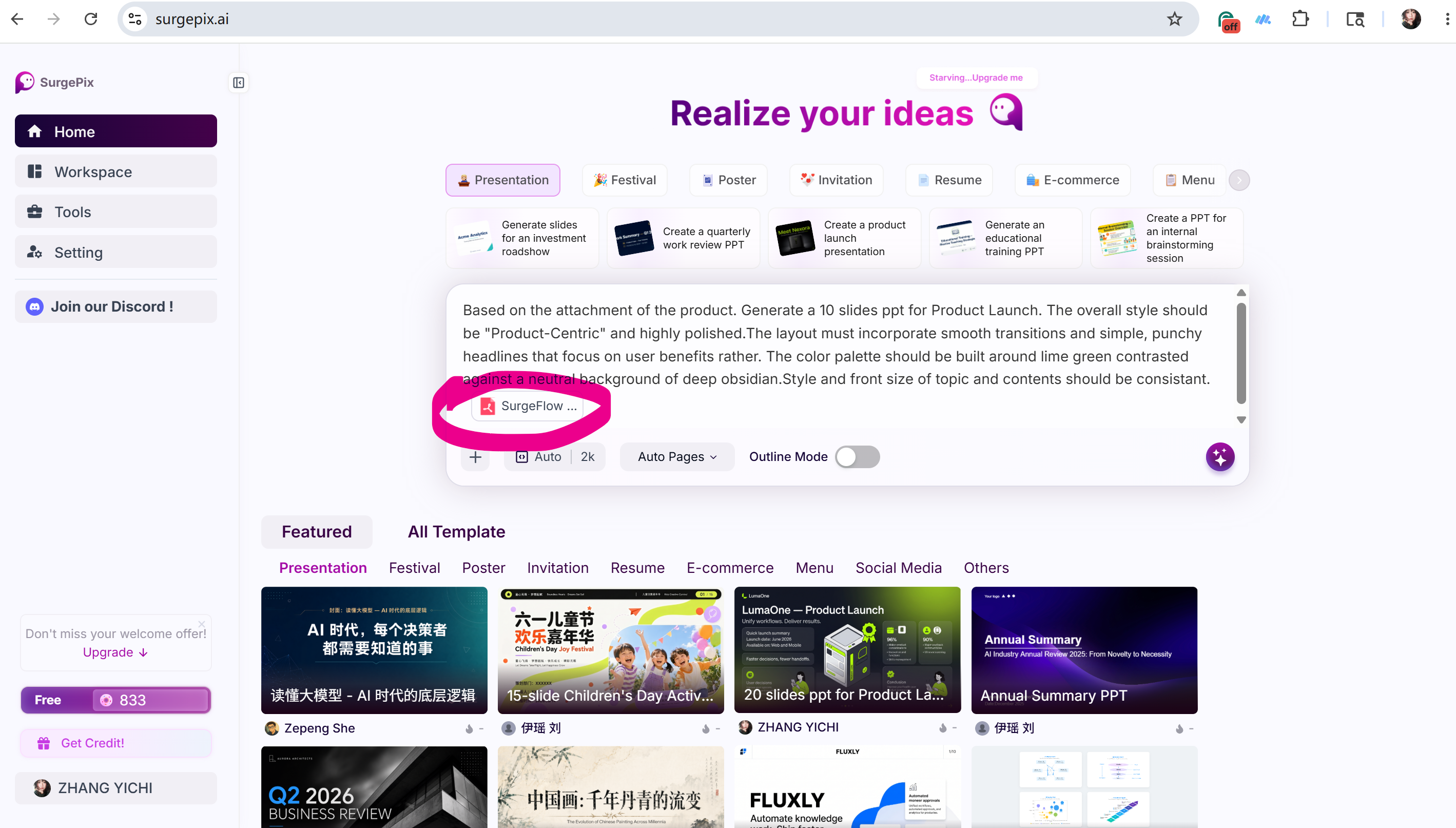Viewport: 1456px width, 828px height.
Task: Bookmark this page with the star icon
Action: pyautogui.click(x=1174, y=19)
